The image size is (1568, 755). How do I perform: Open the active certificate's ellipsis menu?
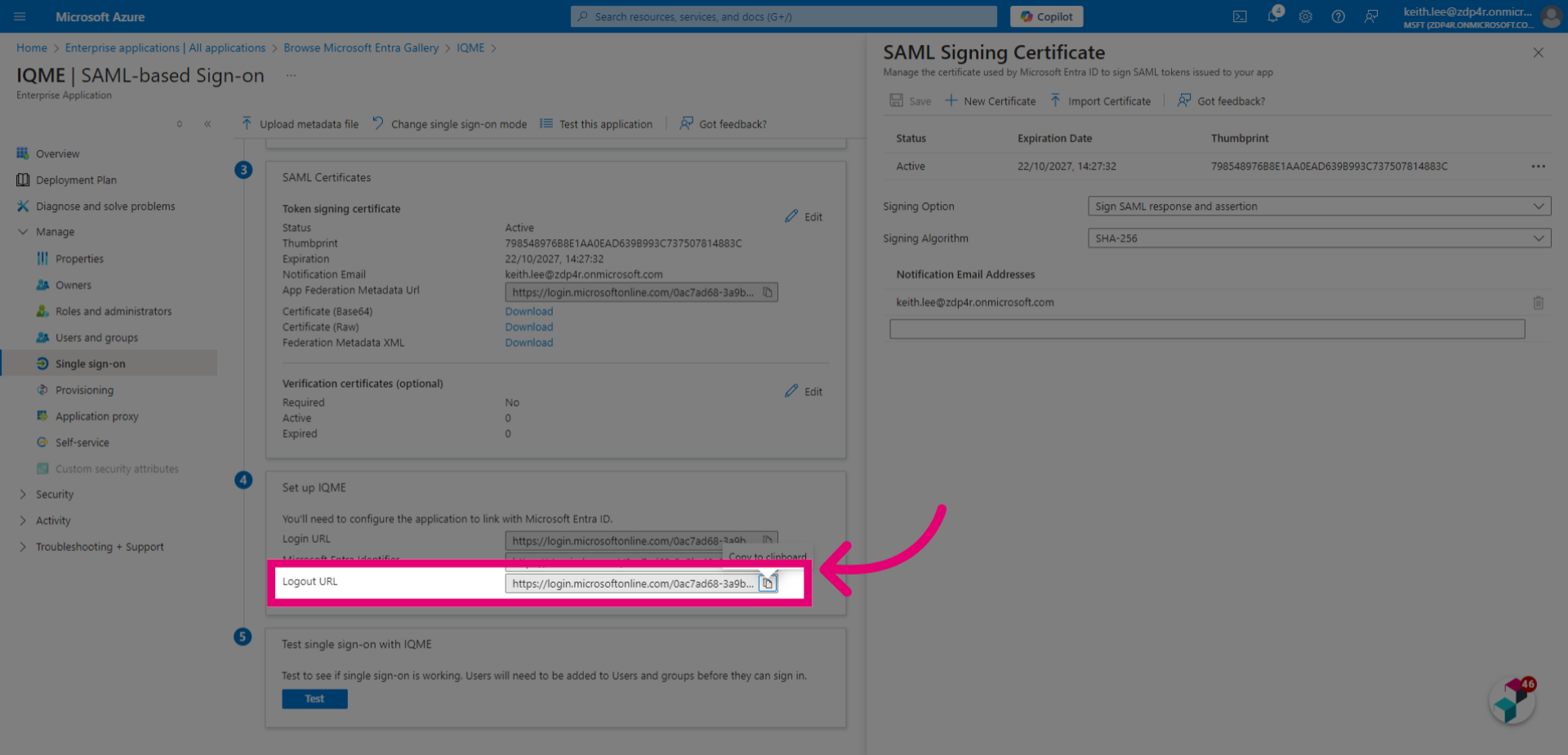point(1539,167)
